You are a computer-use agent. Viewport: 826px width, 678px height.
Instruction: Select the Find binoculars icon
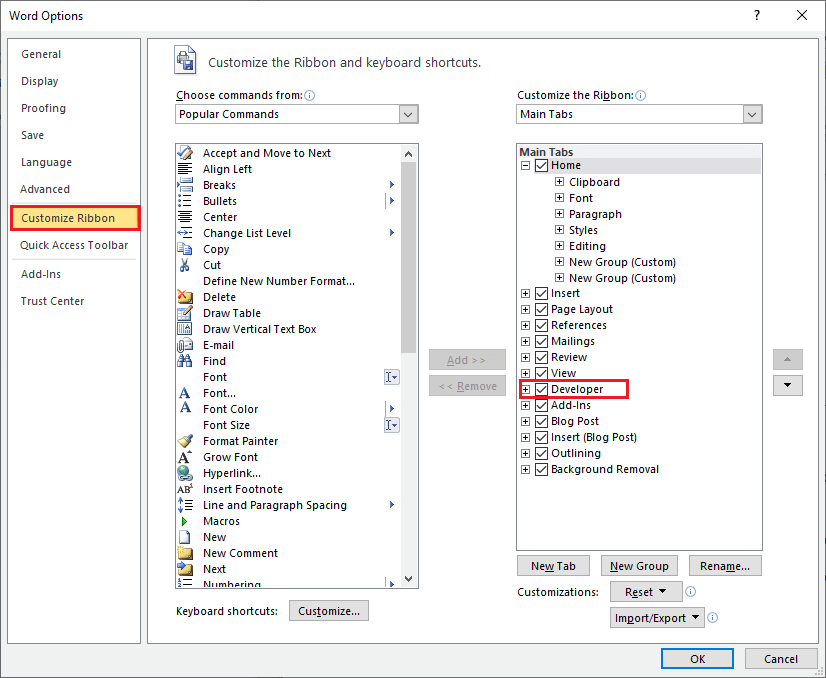pos(184,361)
